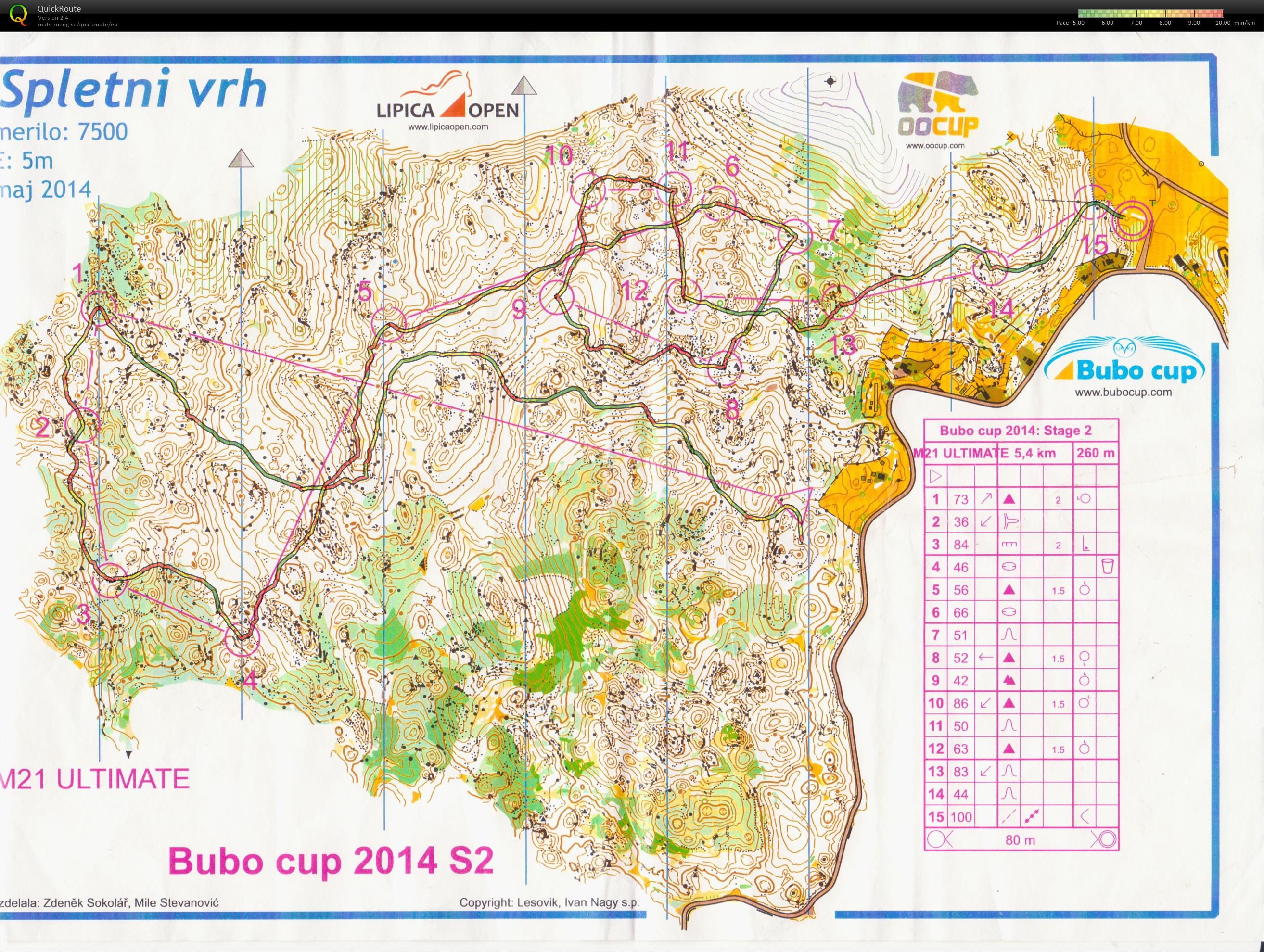Click control code 66 in the table

[960, 612]
